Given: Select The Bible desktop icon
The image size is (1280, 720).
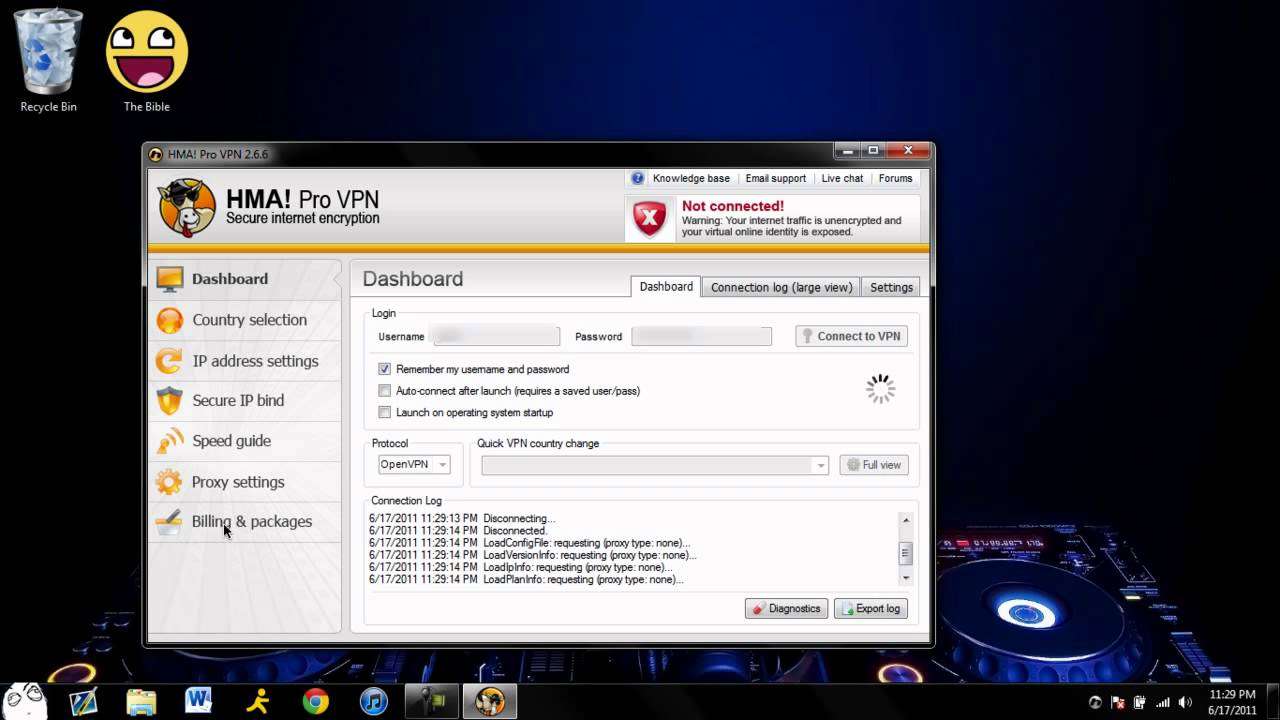Looking at the screenshot, I should click(147, 62).
